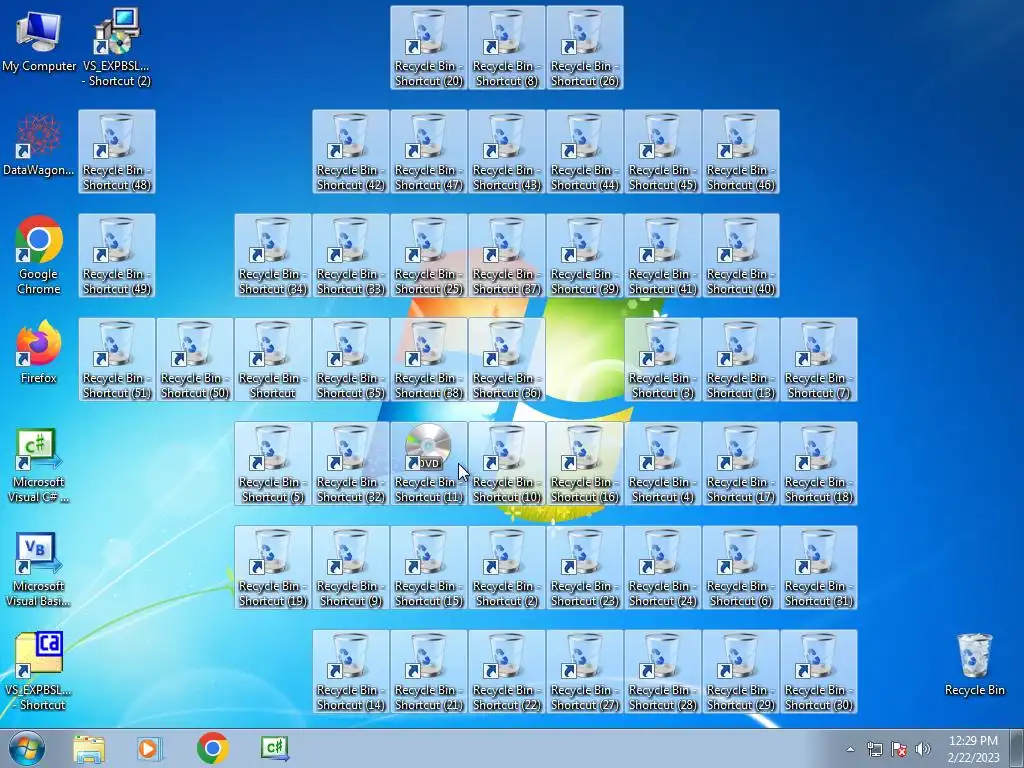
Task: Select Microsoft Visual Basic desktop shortcut
Action: (39, 568)
